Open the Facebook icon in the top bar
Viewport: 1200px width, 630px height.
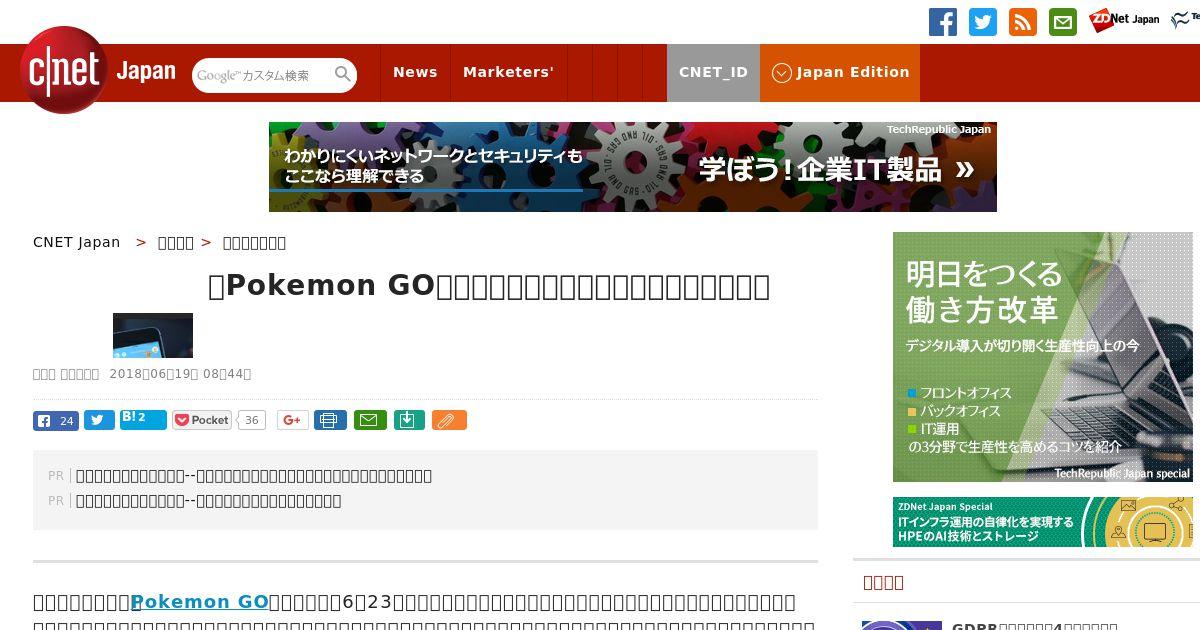pos(943,22)
